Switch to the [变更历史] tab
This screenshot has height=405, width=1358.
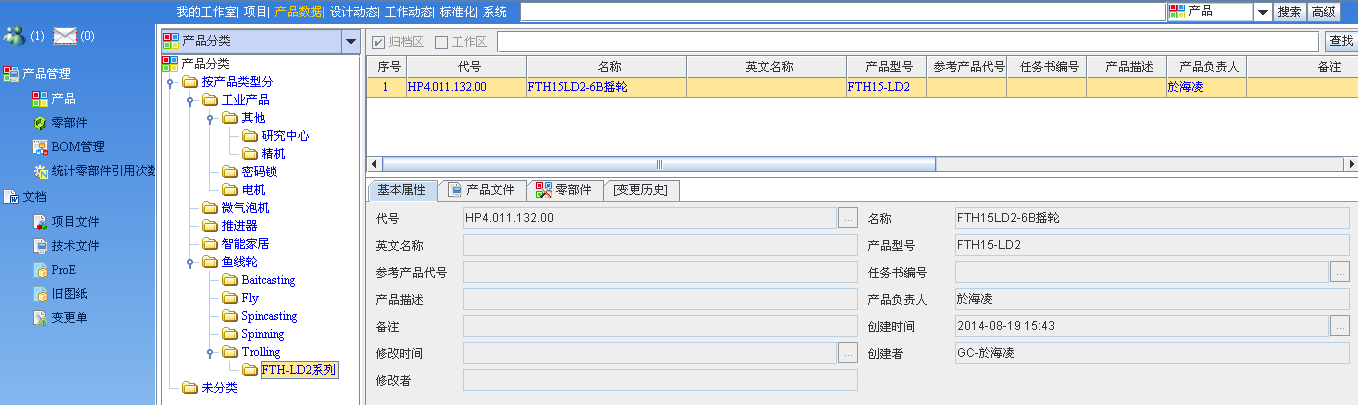click(x=642, y=190)
